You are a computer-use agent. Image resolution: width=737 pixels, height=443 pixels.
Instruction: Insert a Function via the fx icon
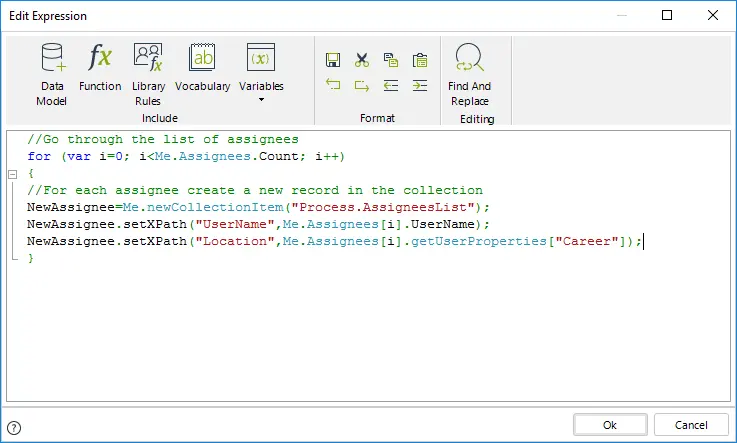click(100, 67)
